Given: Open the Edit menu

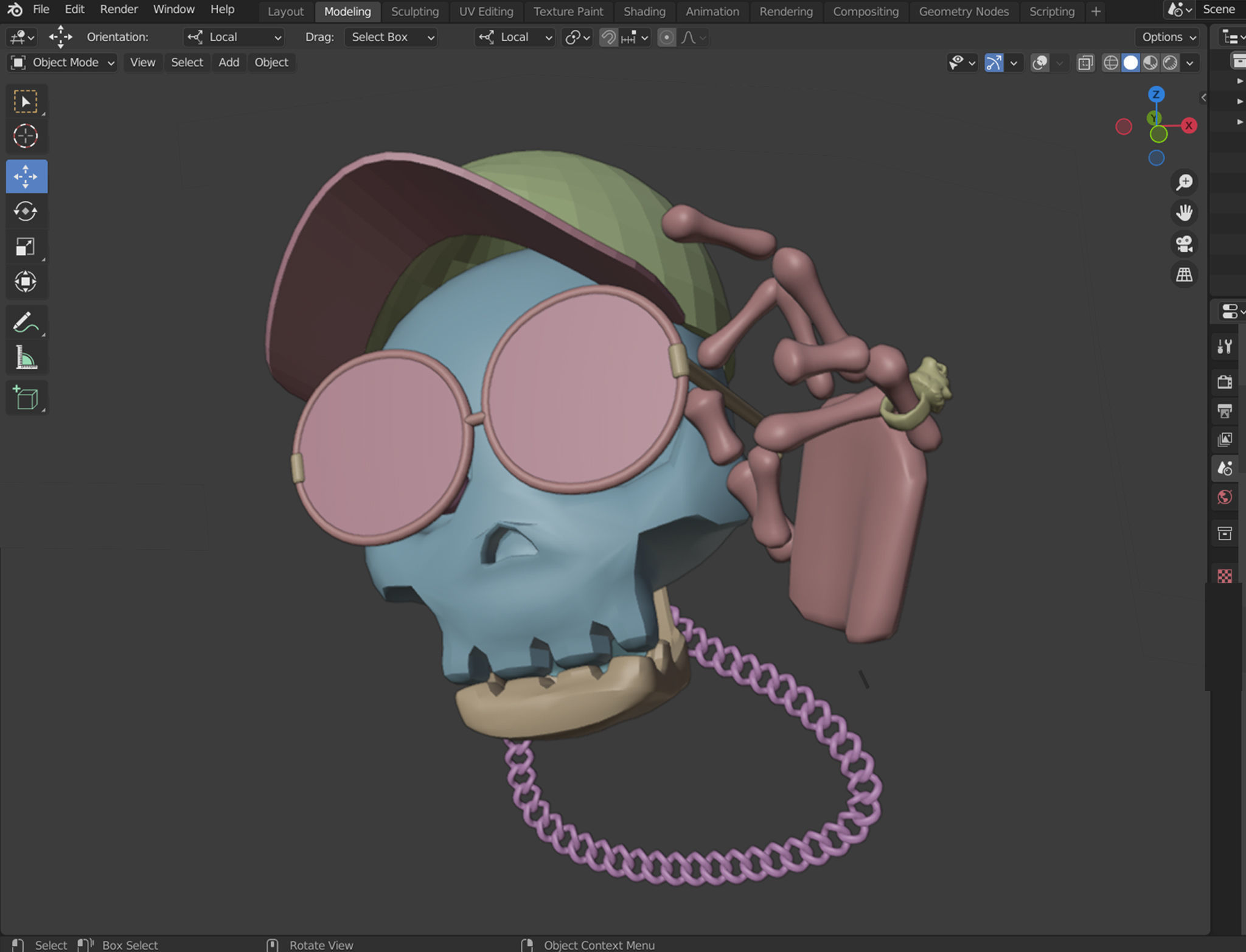Looking at the screenshot, I should [x=74, y=10].
